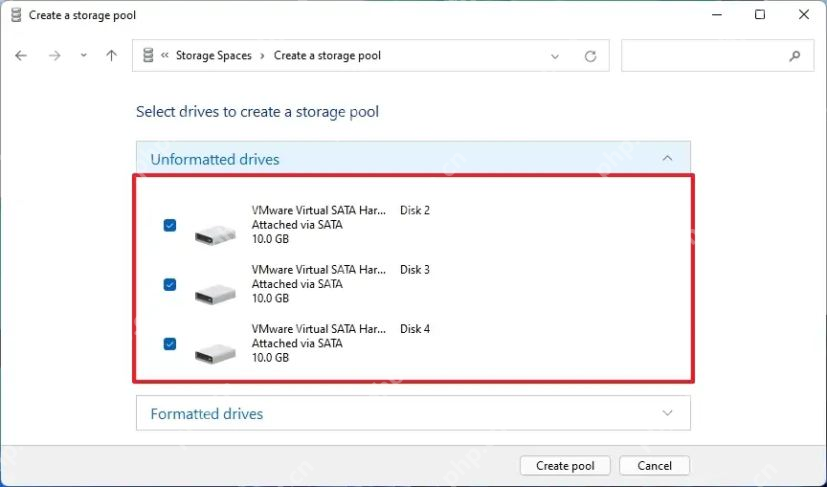This screenshot has height=487, width=827.
Task: Uncheck the Disk 2 checkbox
Action: 170,225
